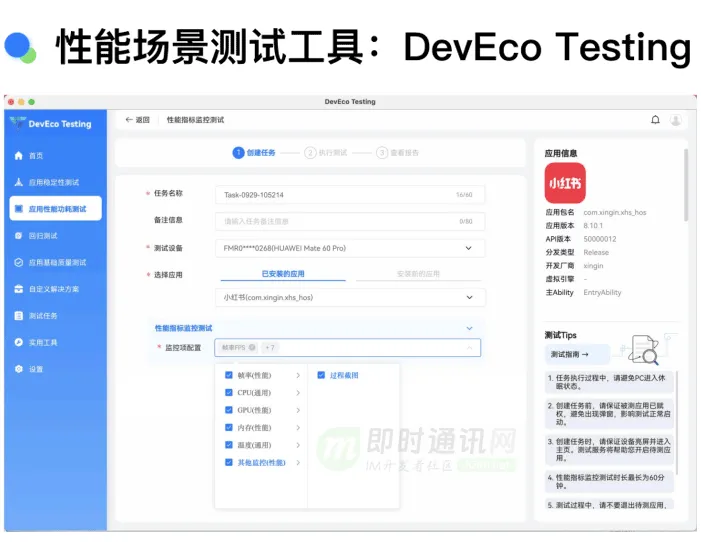Toggle the 温度(通用) checkbox
Image resolution: width=701 pixels, height=542 pixels.
[x=229, y=445]
